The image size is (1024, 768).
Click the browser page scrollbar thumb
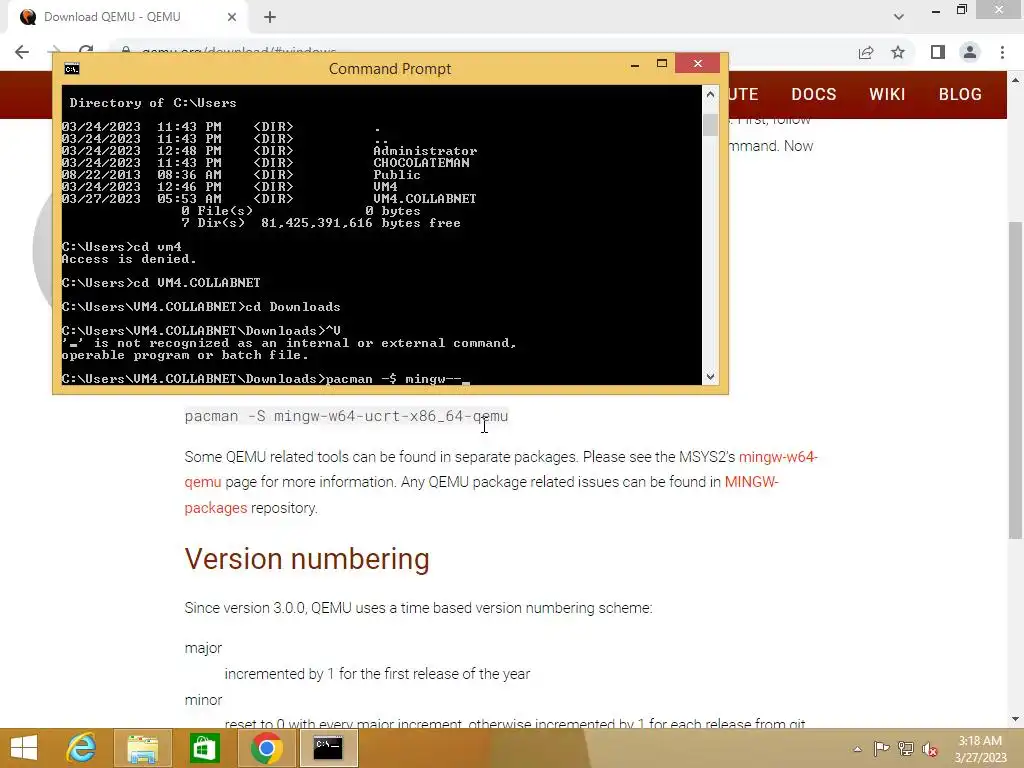1015,380
